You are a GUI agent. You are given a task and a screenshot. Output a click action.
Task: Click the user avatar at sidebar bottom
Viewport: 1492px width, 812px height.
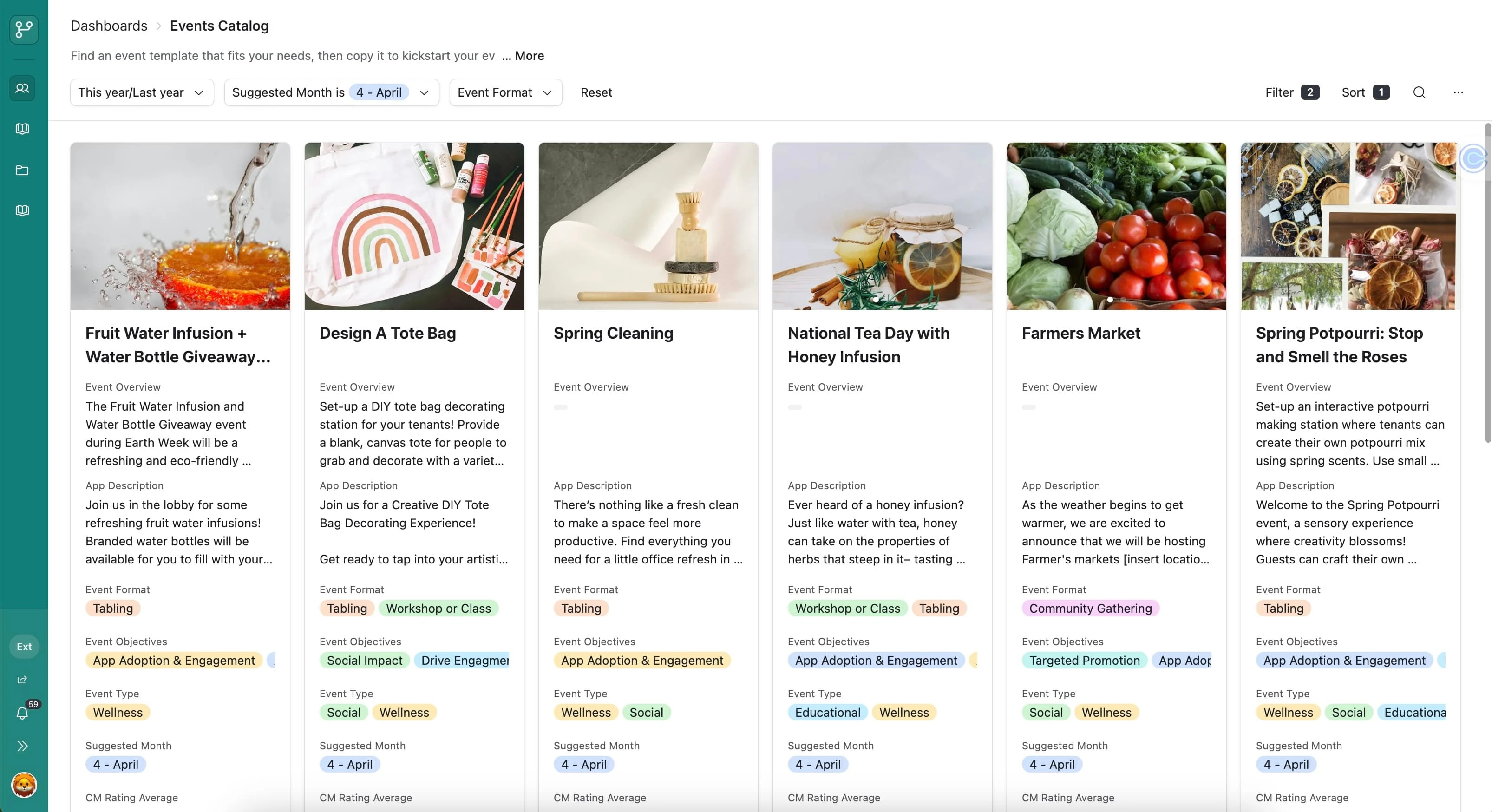pos(24,786)
